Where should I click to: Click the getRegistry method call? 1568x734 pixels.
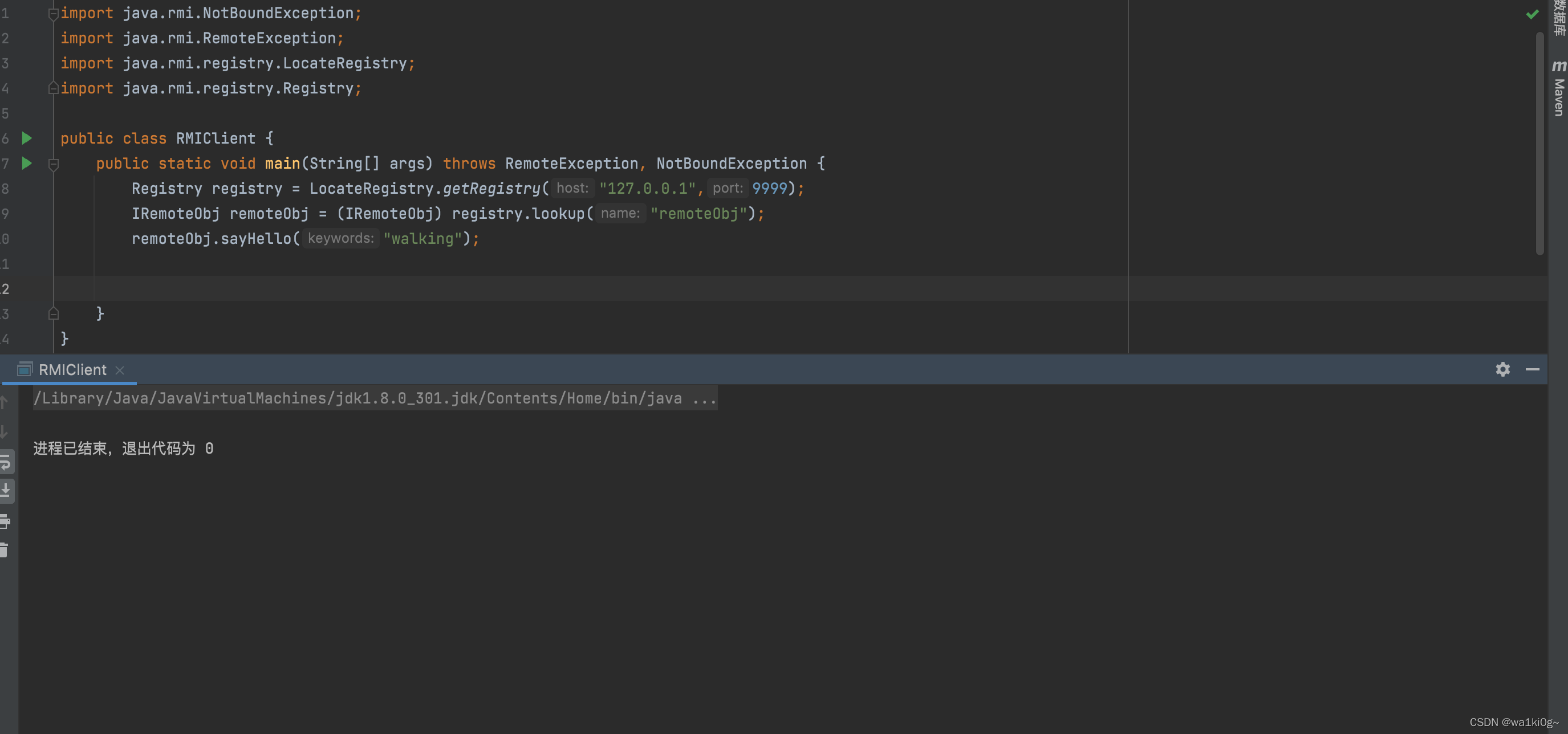(x=491, y=189)
